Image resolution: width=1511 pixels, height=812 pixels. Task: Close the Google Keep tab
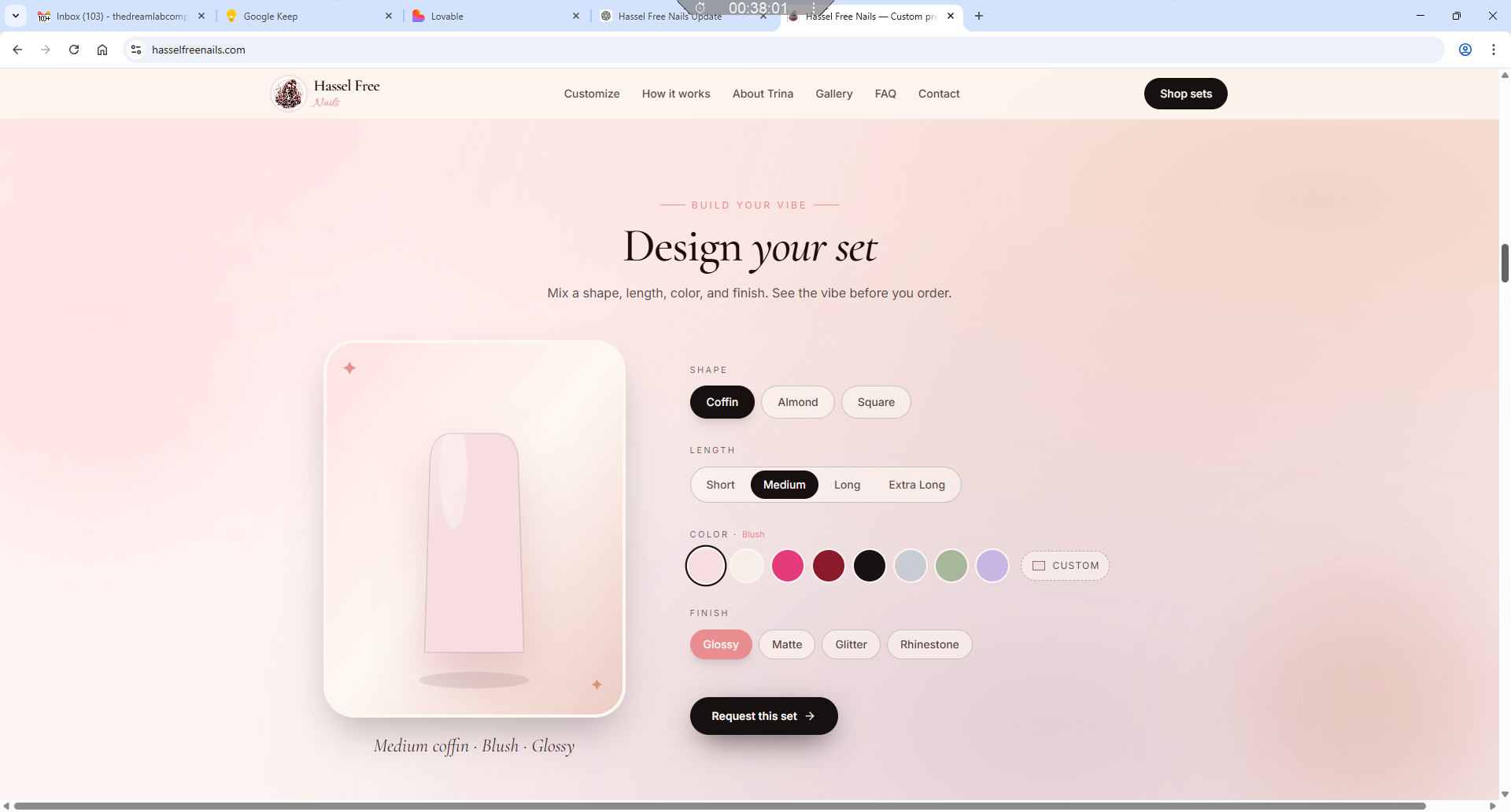click(389, 16)
